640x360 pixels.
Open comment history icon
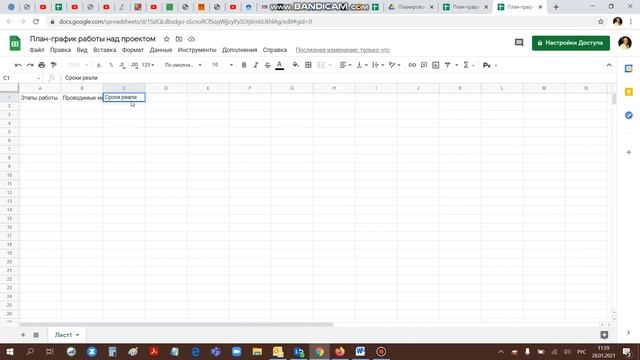519,42
